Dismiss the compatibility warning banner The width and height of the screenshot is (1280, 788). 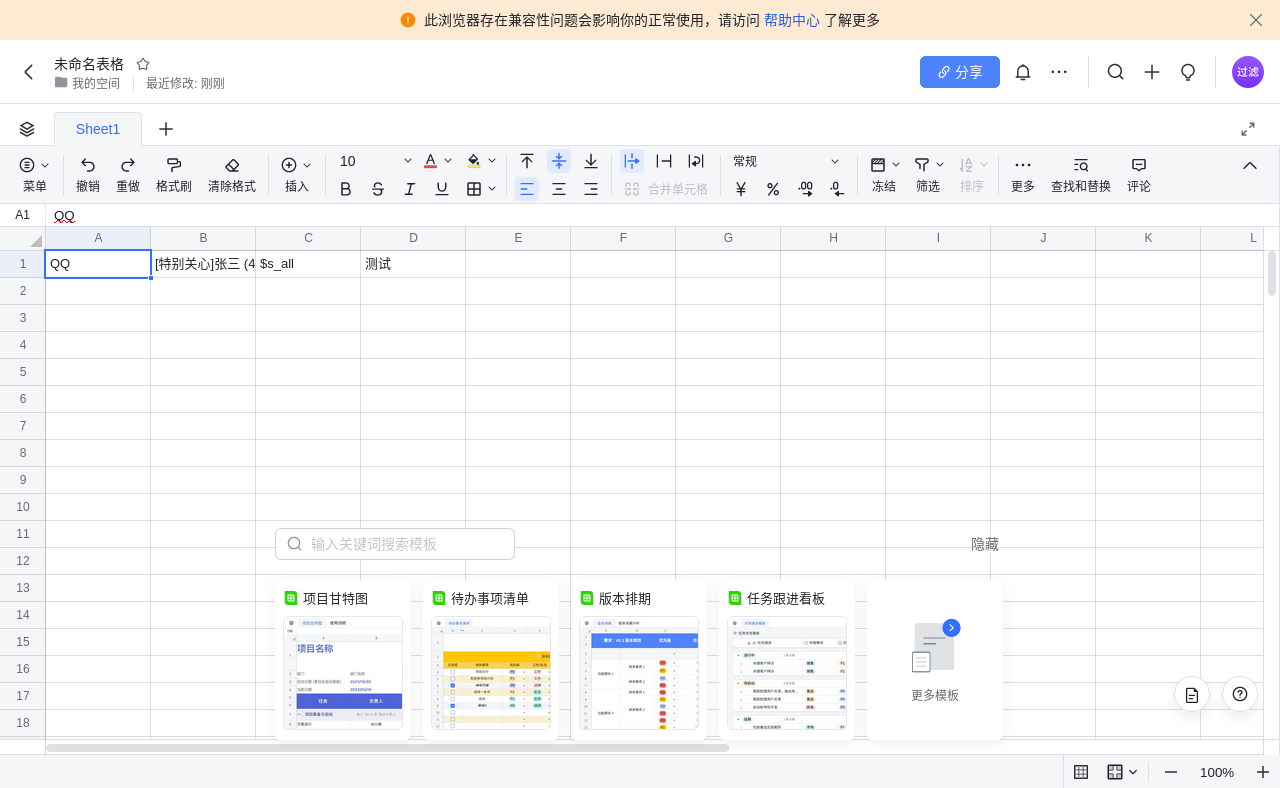(1256, 20)
